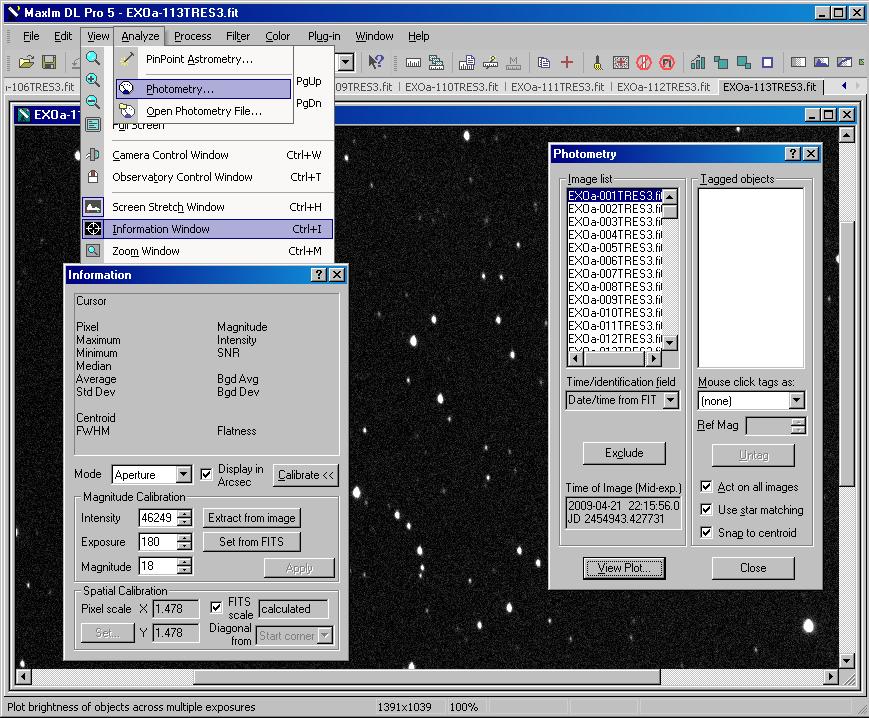Click the Open file folder icon

click(27, 62)
